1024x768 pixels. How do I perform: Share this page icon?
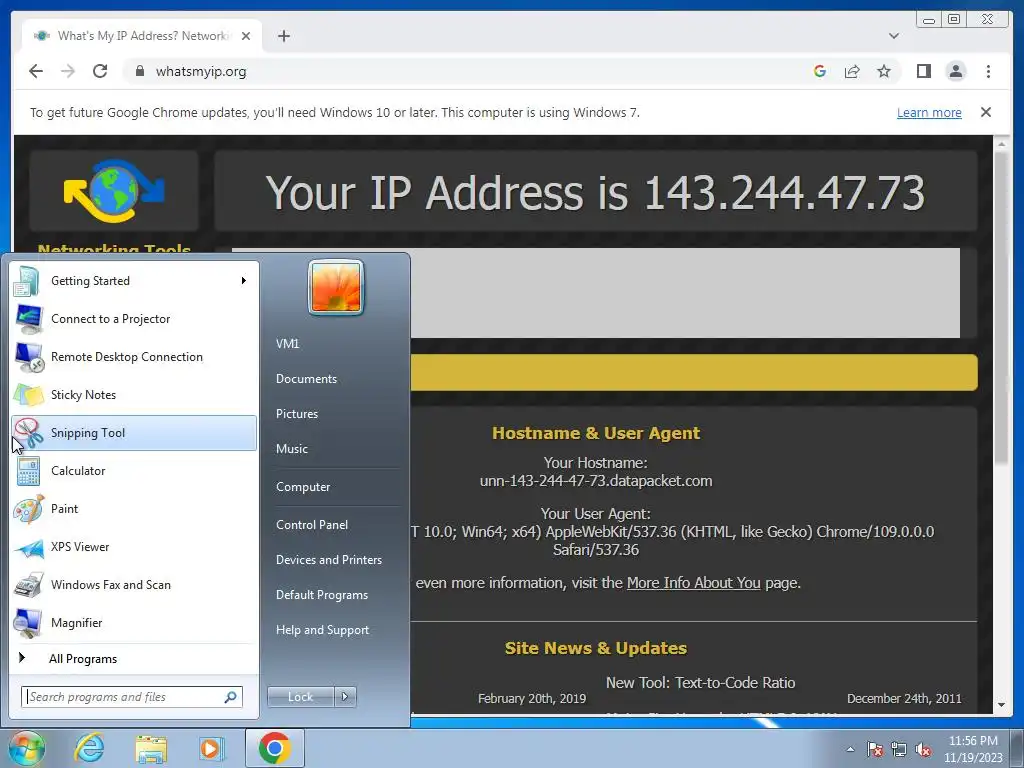[x=852, y=71]
